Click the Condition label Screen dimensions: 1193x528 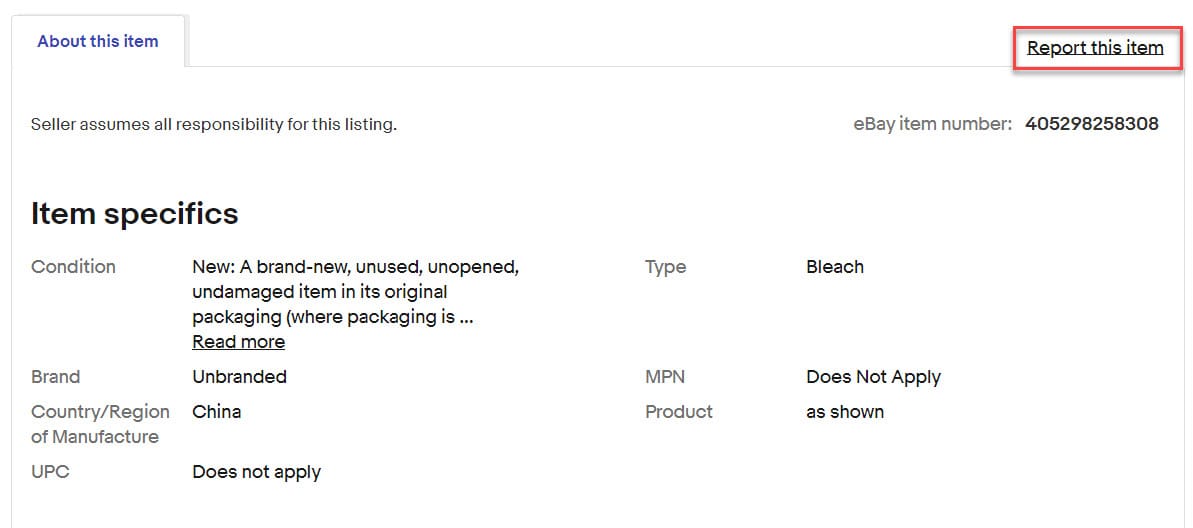click(x=73, y=267)
